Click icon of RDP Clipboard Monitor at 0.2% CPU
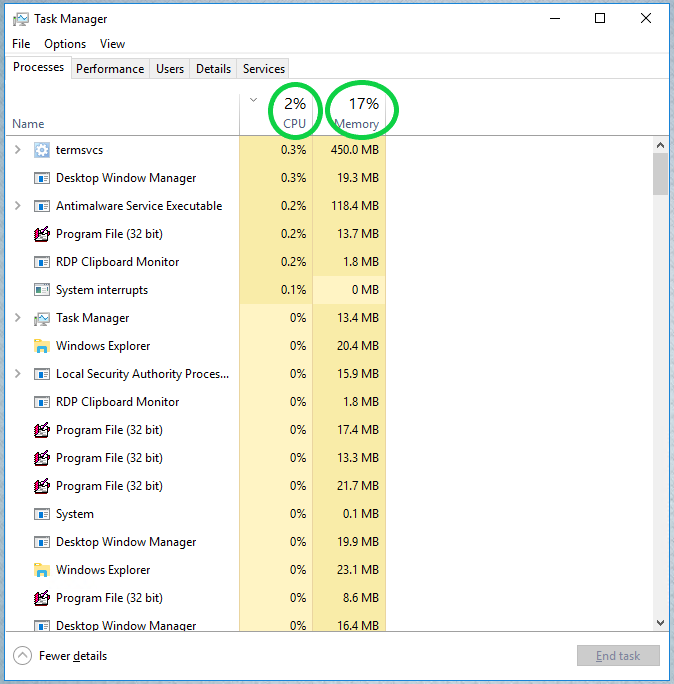The width and height of the screenshot is (674, 684). pyautogui.click(x=42, y=262)
